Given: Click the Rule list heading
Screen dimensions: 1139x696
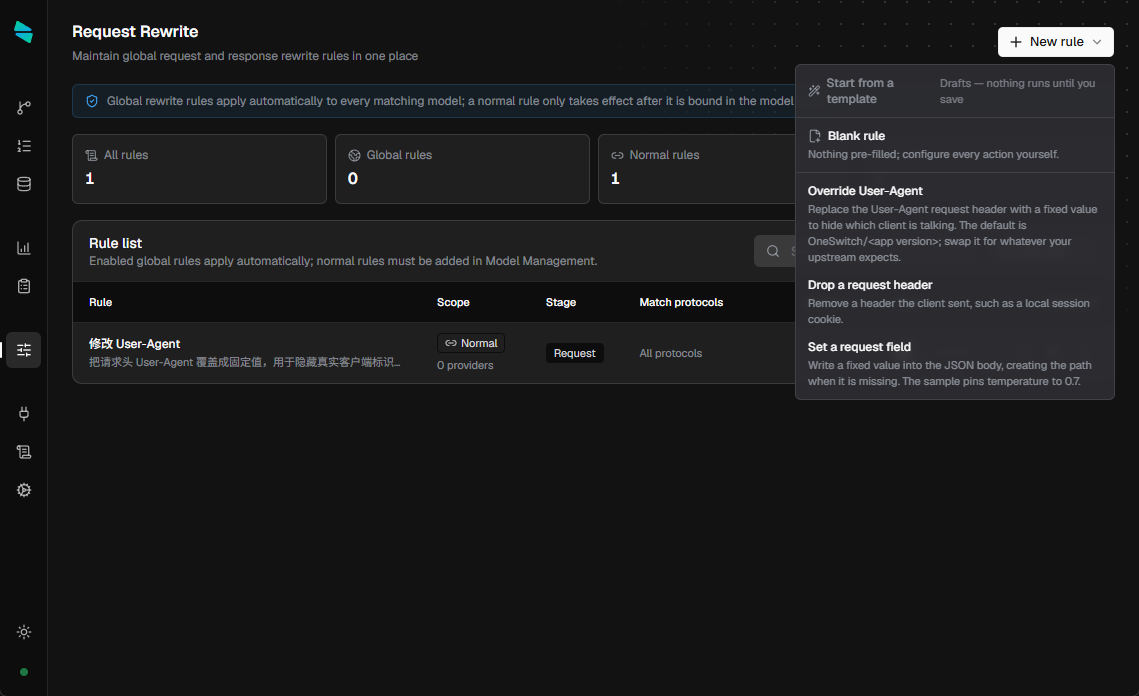Looking at the screenshot, I should point(115,243).
